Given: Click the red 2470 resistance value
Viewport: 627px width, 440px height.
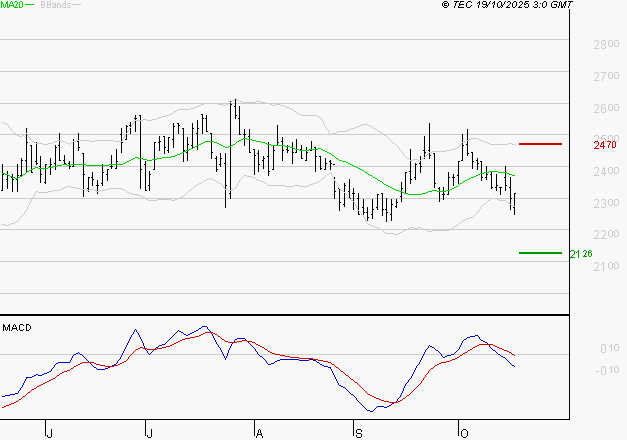Looking at the screenshot, I should coord(605,145).
